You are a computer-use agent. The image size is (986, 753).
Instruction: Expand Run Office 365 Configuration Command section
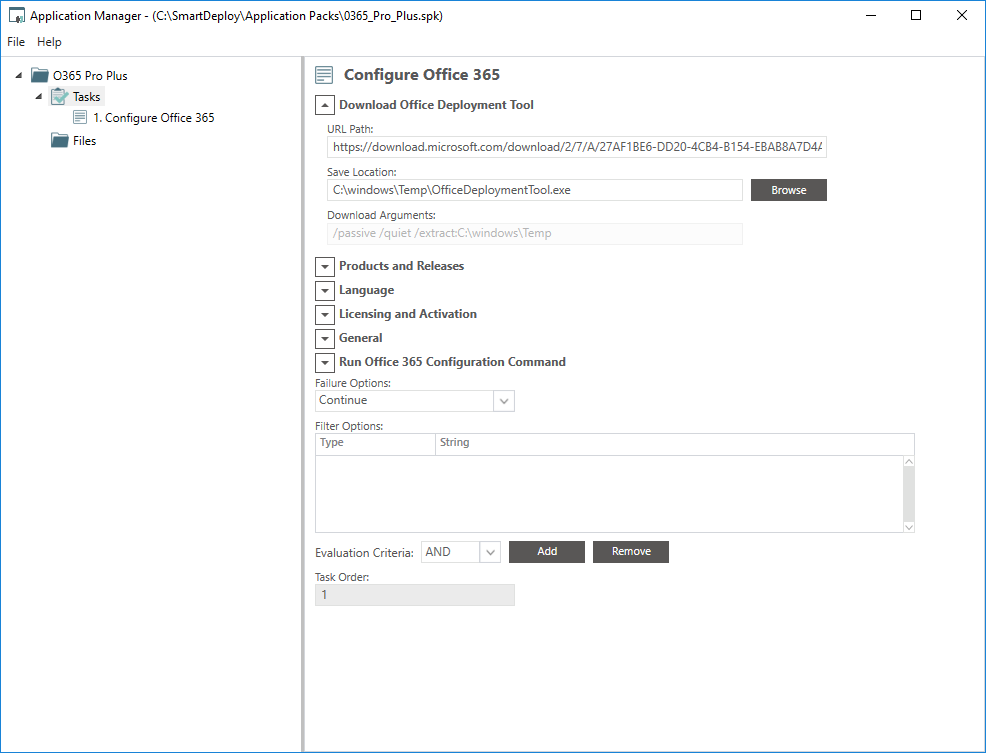pos(324,362)
